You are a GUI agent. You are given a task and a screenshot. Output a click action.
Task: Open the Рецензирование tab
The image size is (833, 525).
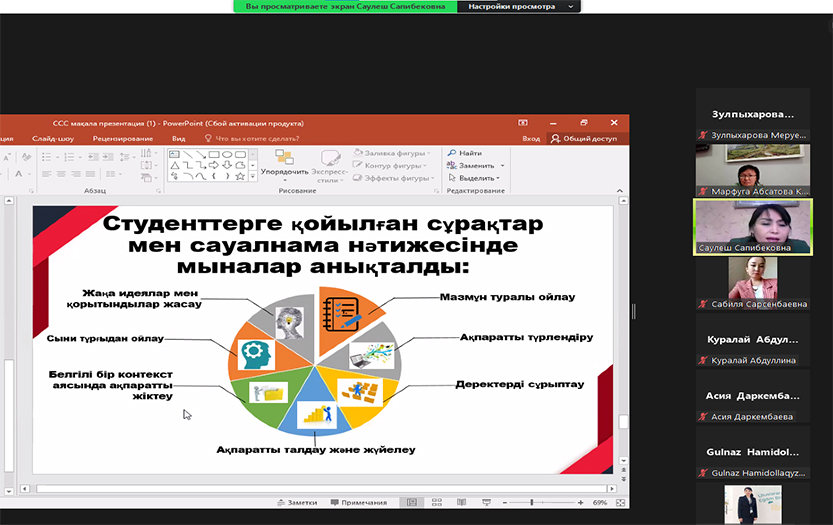123,138
